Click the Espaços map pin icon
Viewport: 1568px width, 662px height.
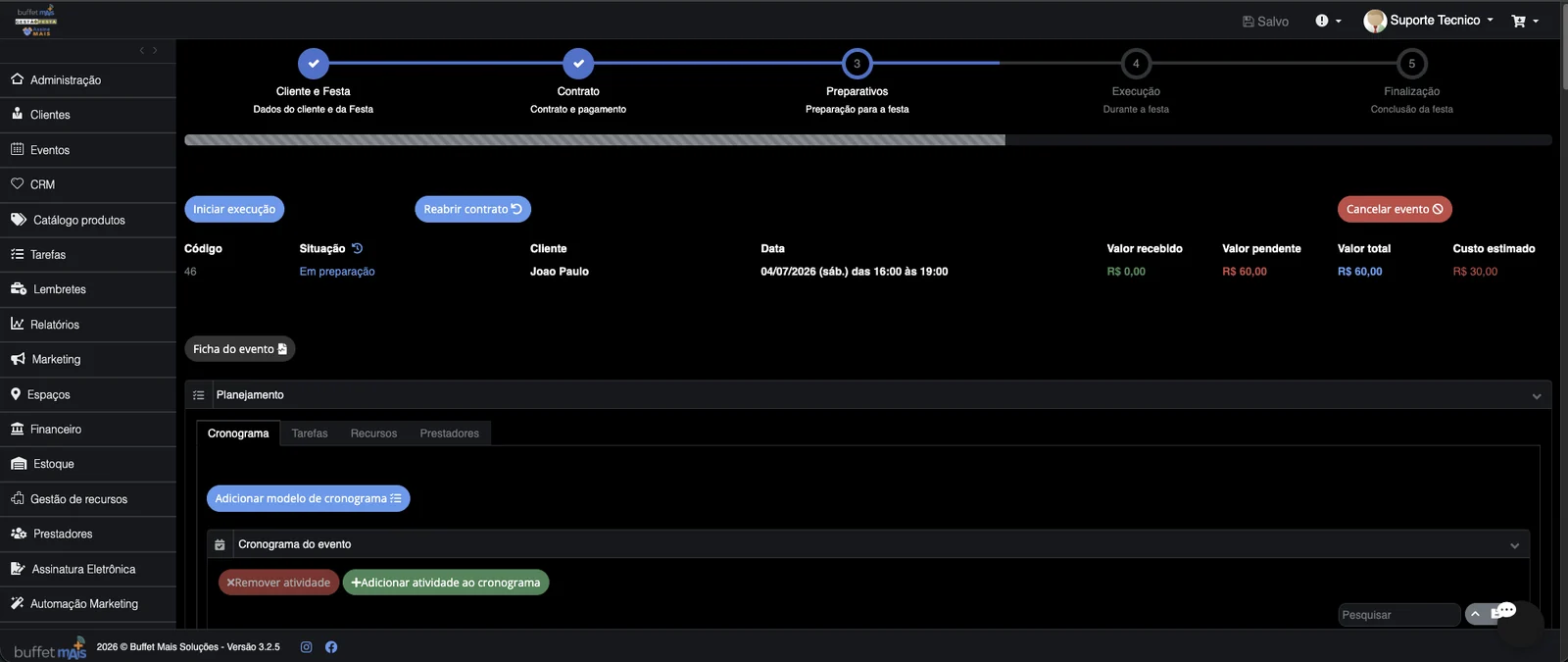point(16,394)
